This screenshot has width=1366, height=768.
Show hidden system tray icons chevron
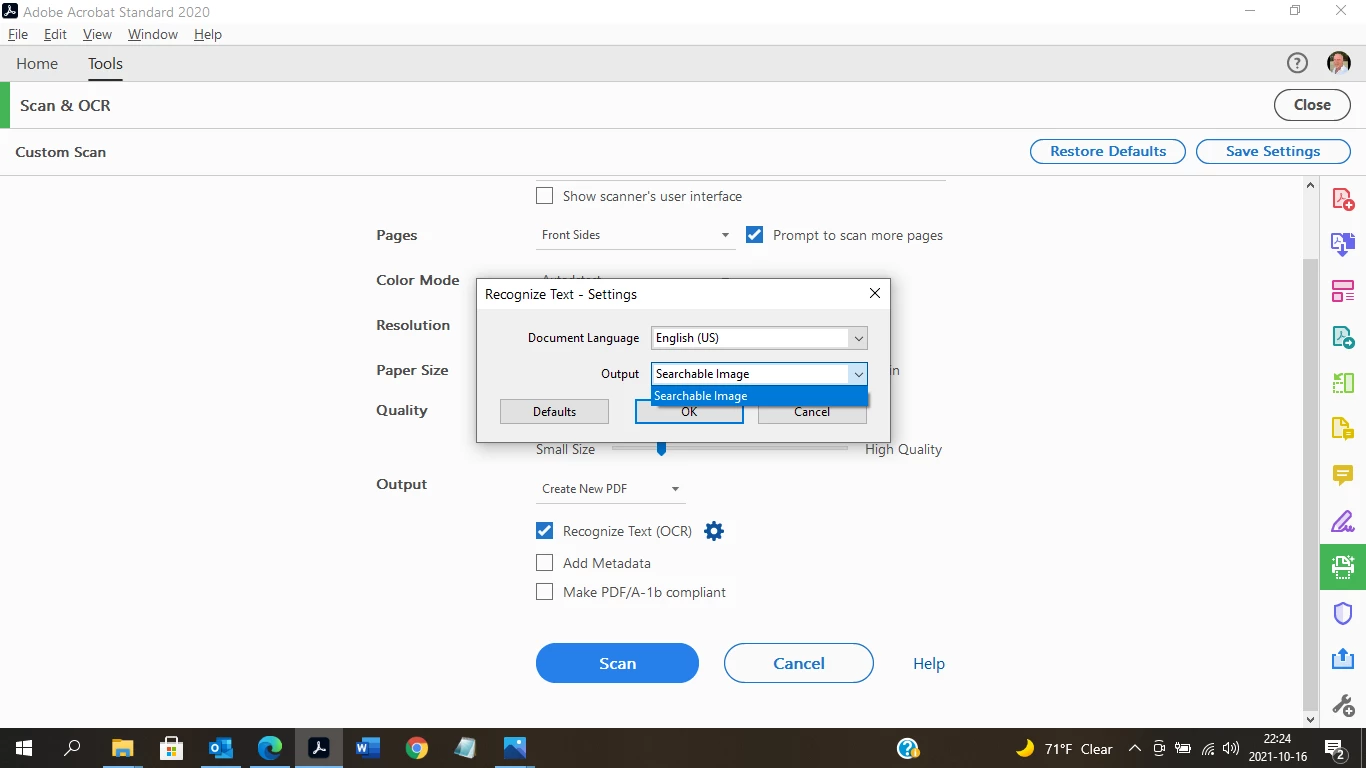[x=1134, y=748]
